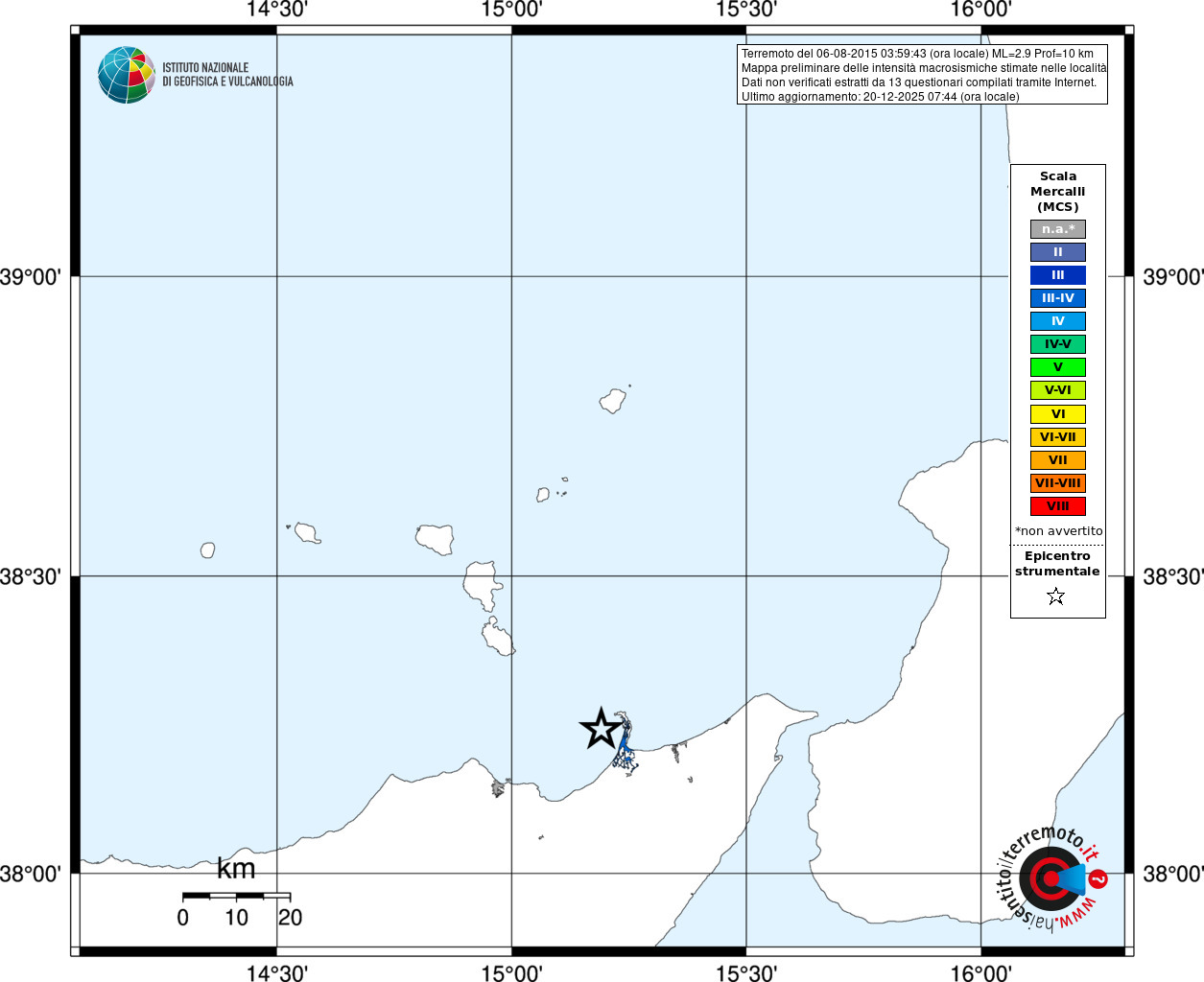Viewport: 1204px width, 982px height.
Task: Select the yellow VI intensity swatch
Action: (1058, 414)
